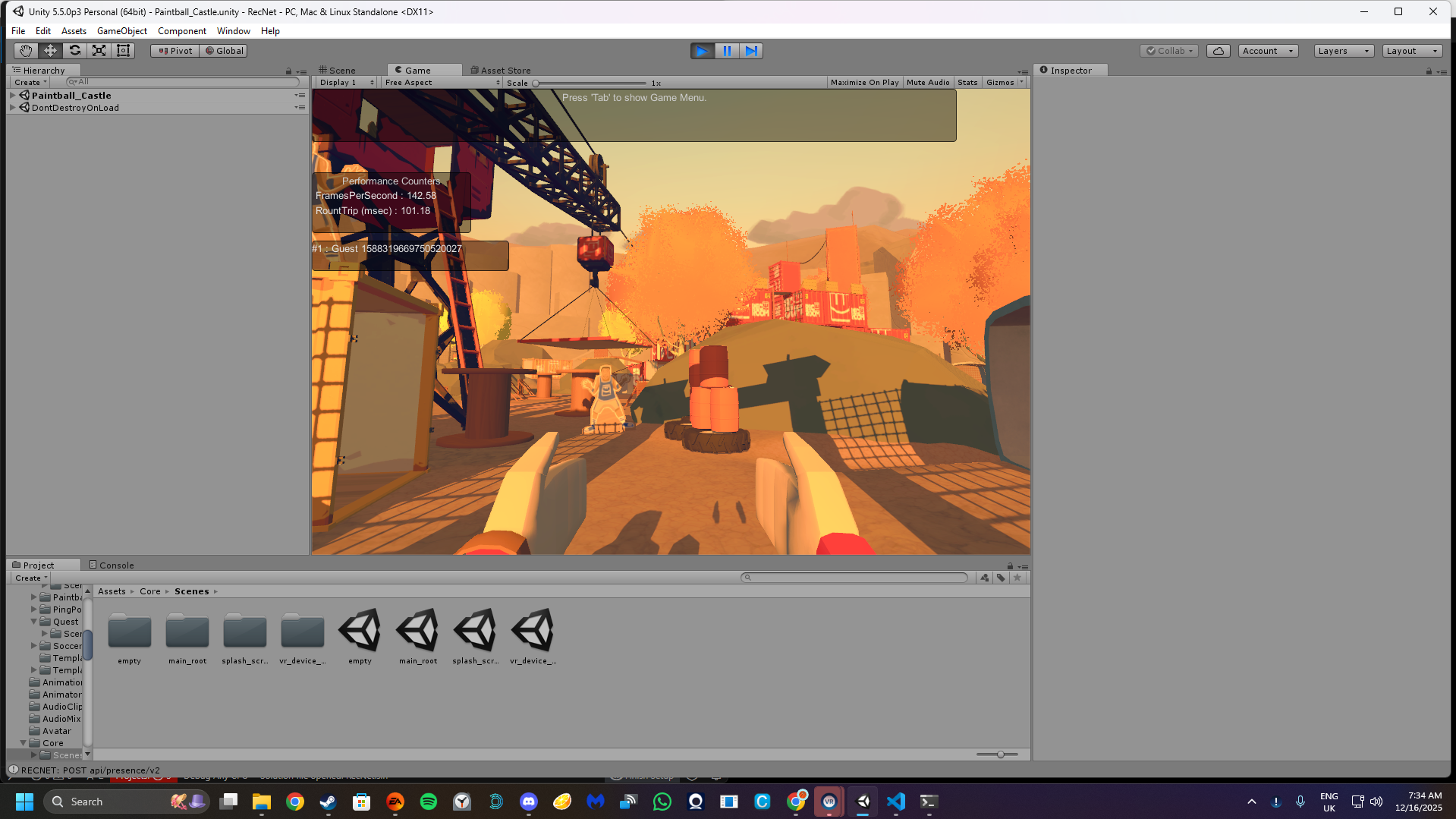The image size is (1456, 819).
Task: Save the Project search as favorite
Action: (1017, 578)
